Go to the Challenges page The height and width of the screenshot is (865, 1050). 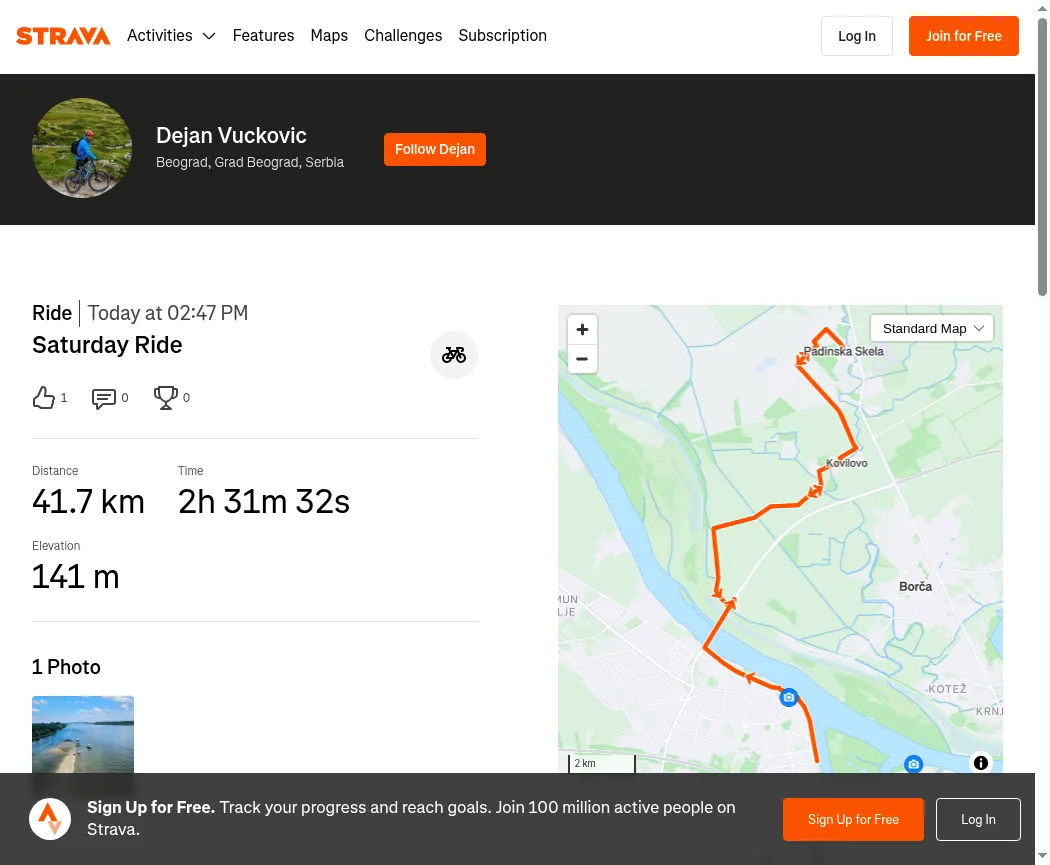[x=403, y=35]
